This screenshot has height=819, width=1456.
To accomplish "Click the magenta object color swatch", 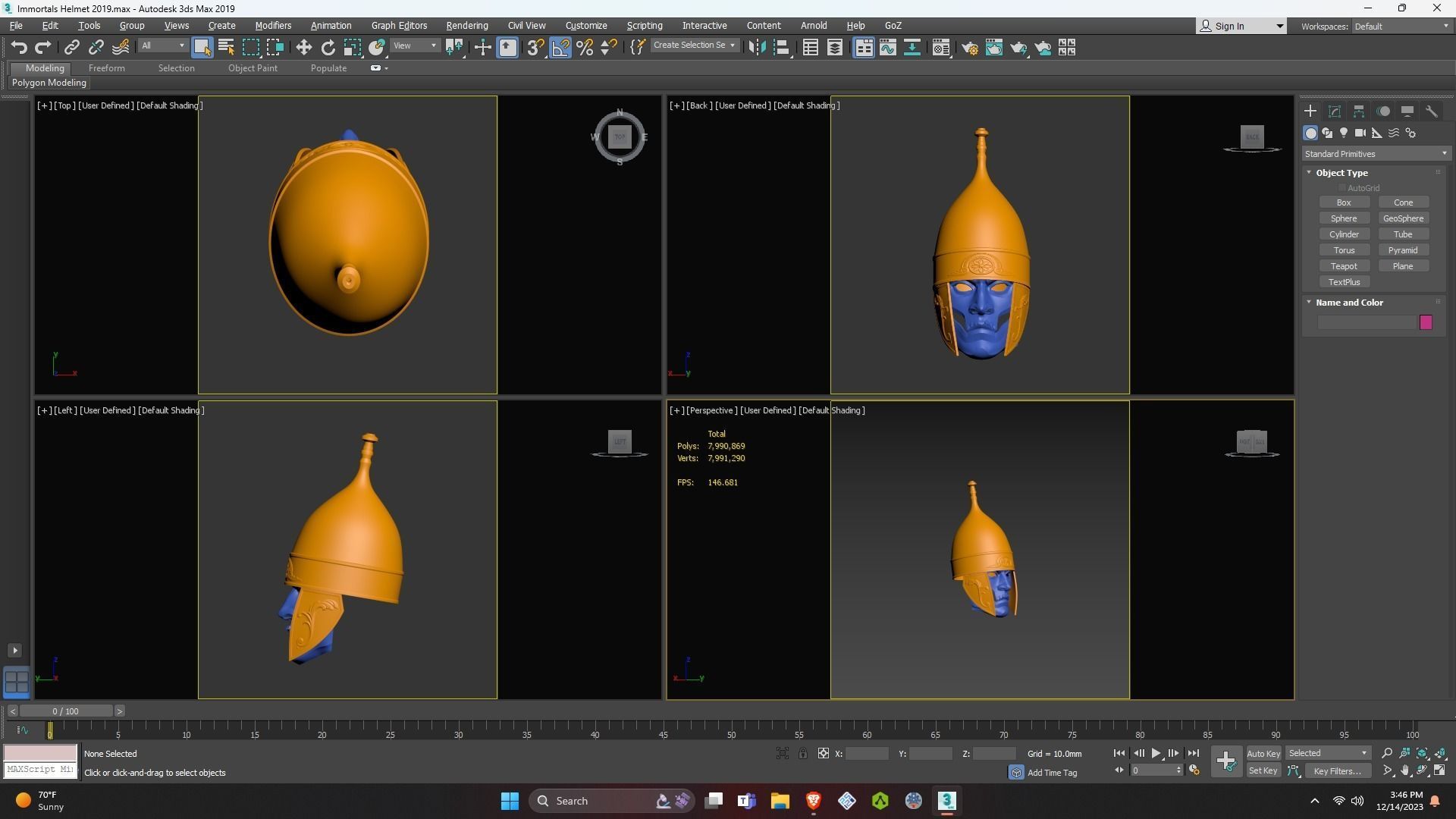I will 1426,323.
